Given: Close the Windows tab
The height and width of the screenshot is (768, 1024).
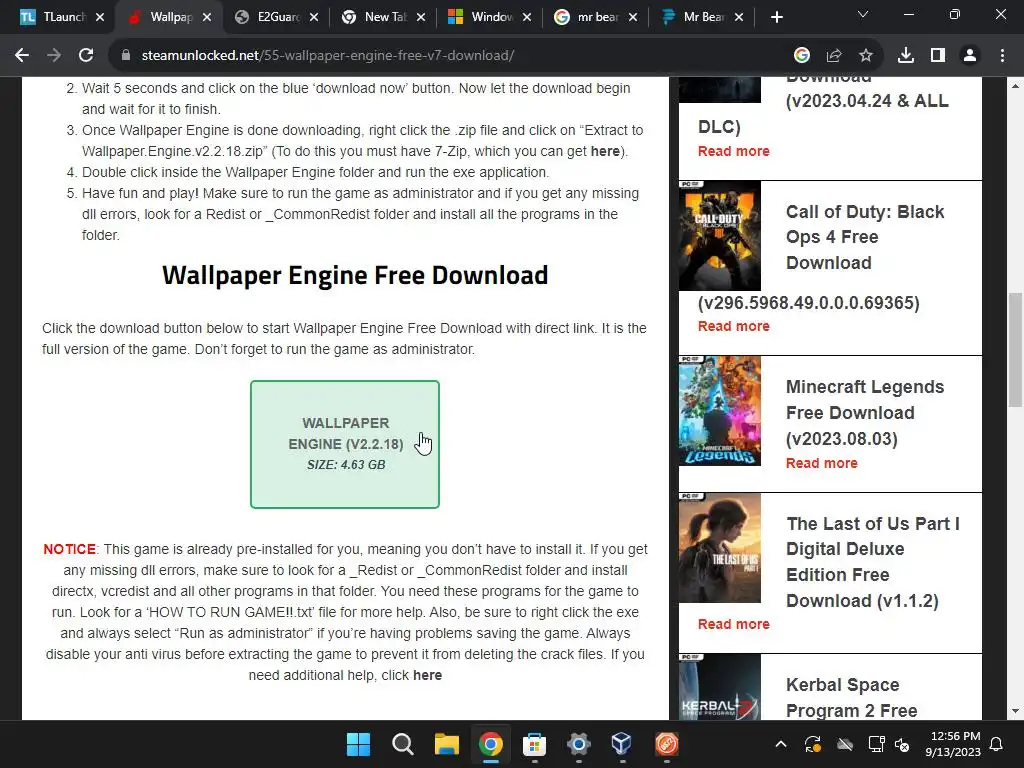Looking at the screenshot, I should tap(527, 18).
